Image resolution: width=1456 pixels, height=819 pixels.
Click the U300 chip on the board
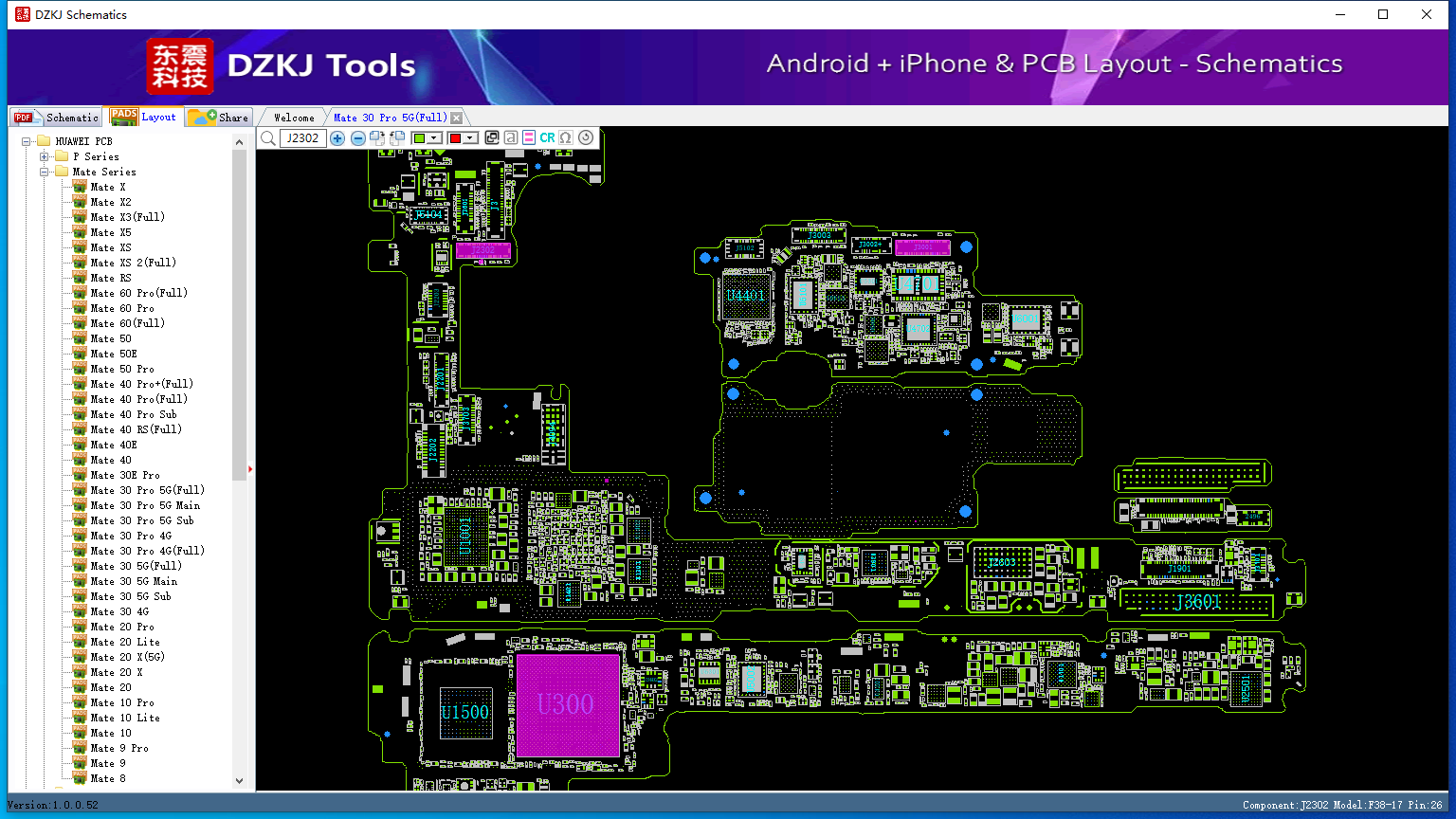(567, 704)
